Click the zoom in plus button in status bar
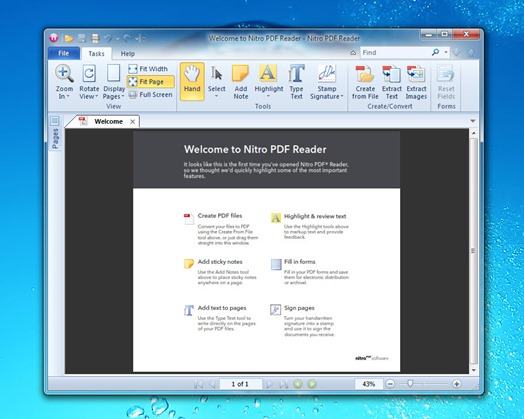This screenshot has height=419, width=524. click(x=456, y=384)
